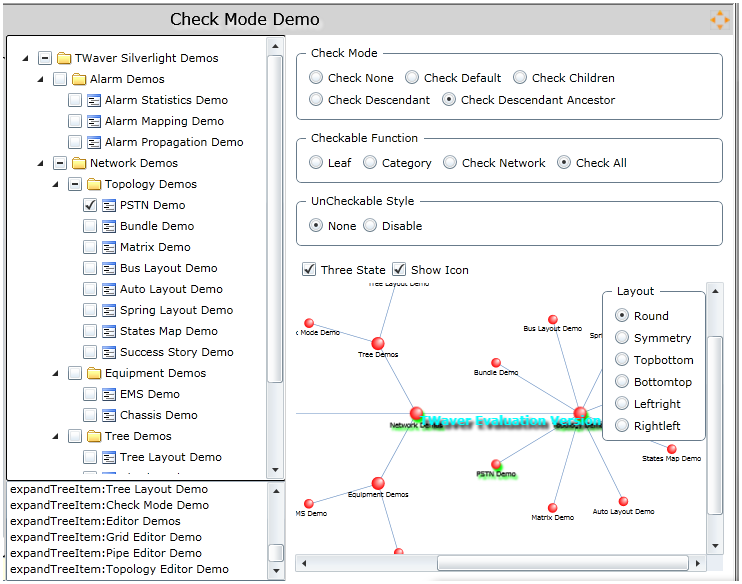This screenshot has width=742, height=584.
Task: Click the Equipment Demos folder icon
Action: coord(94,373)
